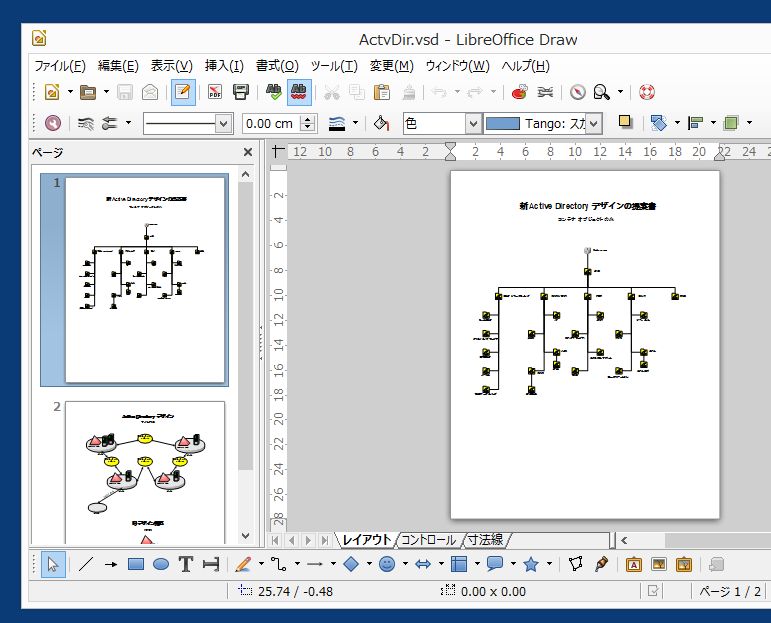Open the Navigator compass icon
The image size is (771, 623).
(578, 92)
